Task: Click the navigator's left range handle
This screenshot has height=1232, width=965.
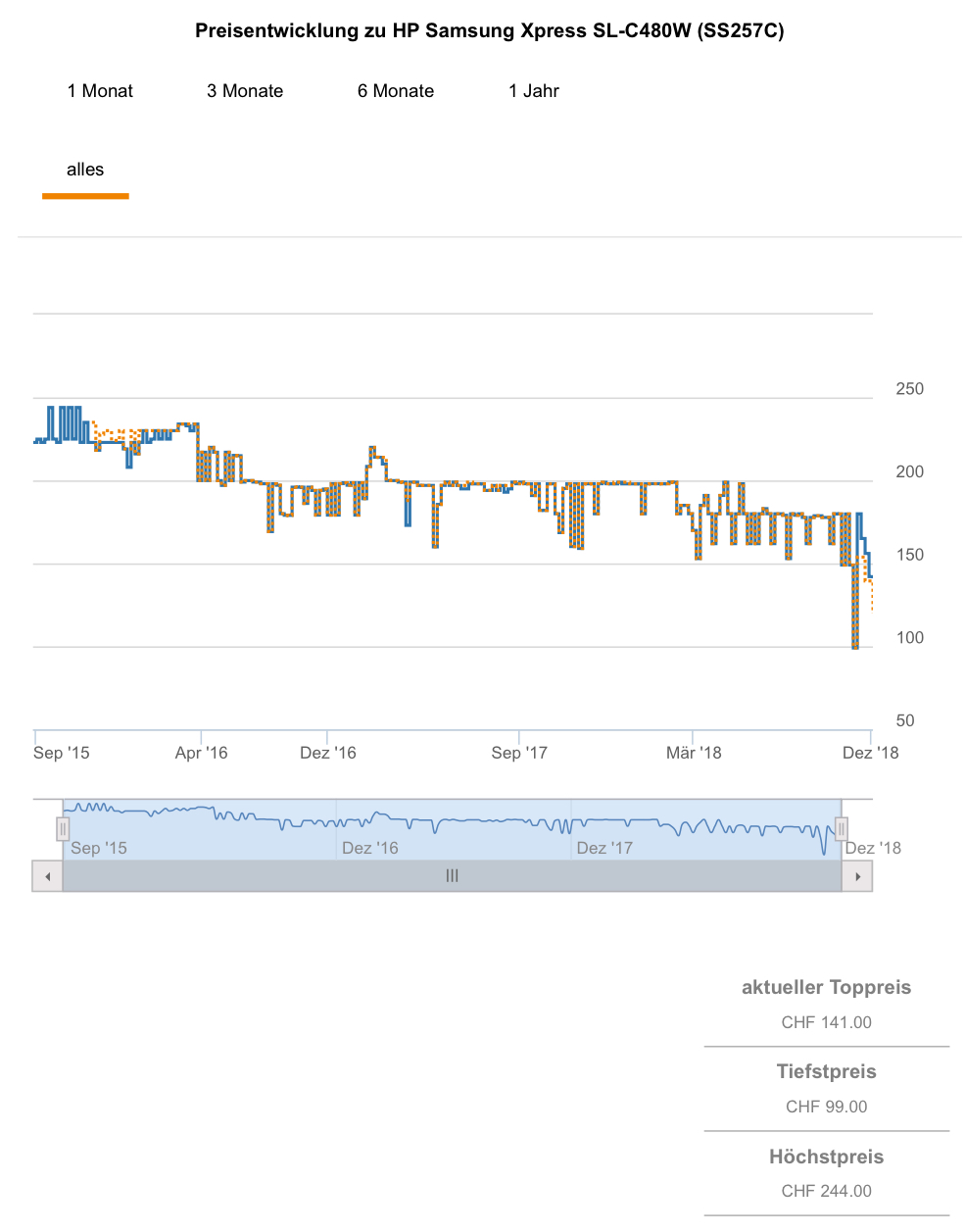Action: [x=63, y=829]
